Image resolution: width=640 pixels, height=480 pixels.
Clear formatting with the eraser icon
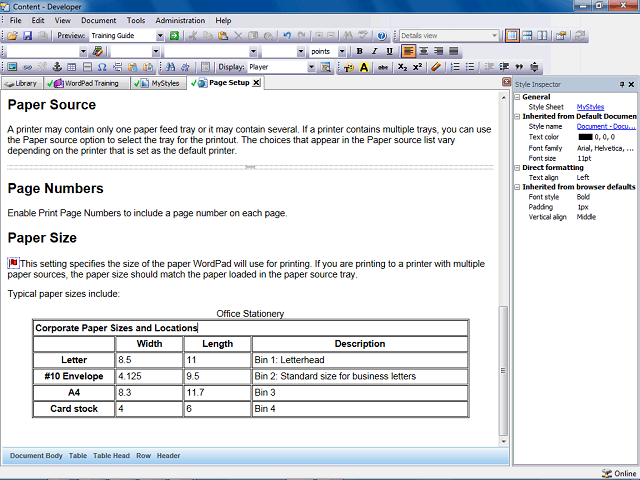pos(436,67)
